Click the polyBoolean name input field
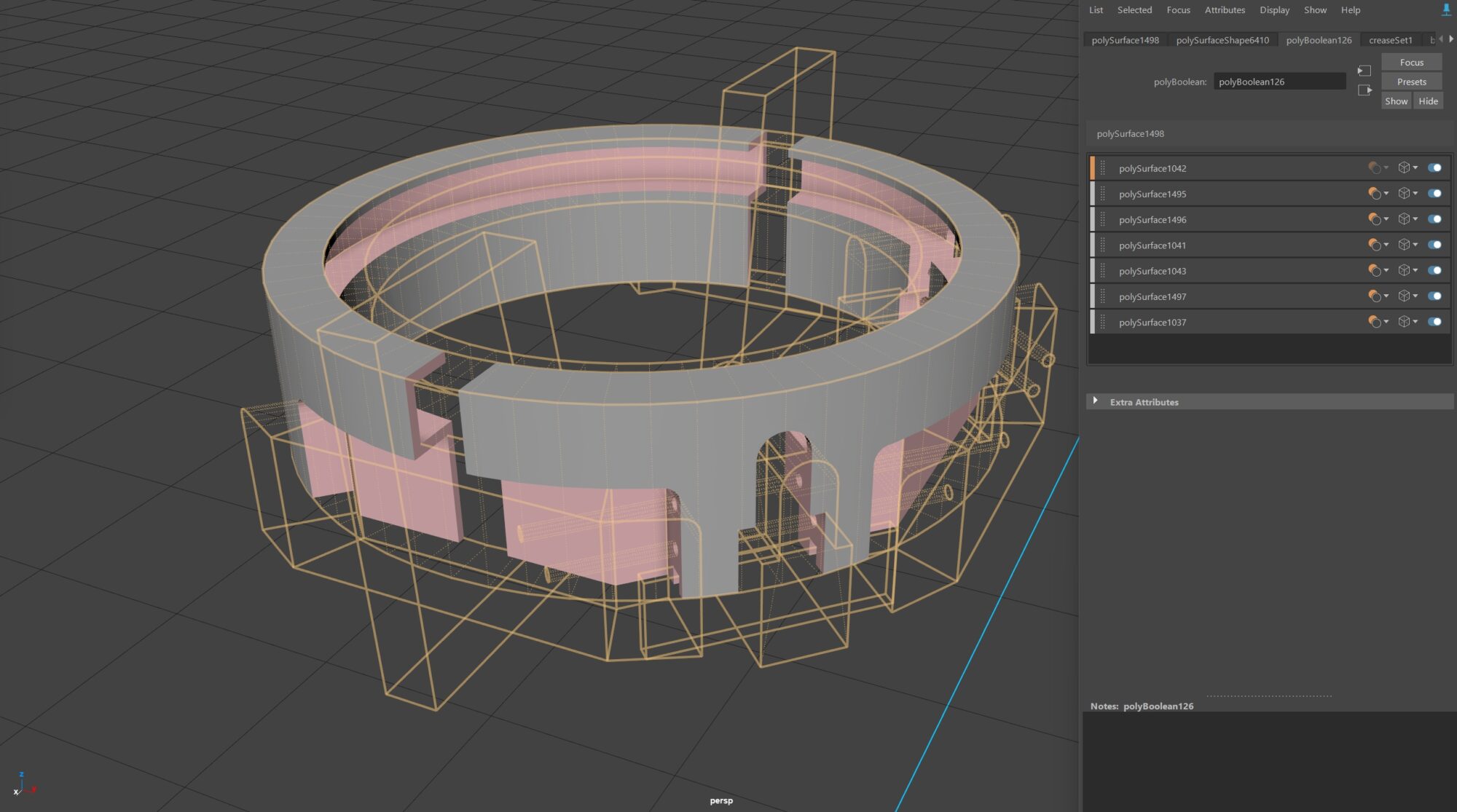This screenshot has width=1457, height=812. click(x=1279, y=82)
